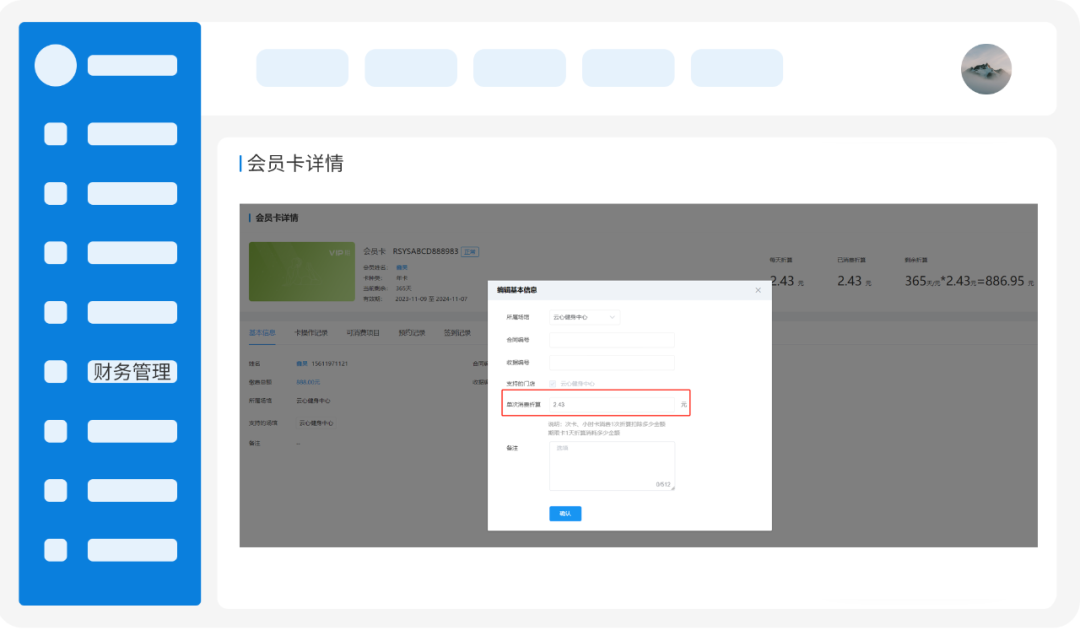Click the square icon beside 财务管理

(56, 372)
